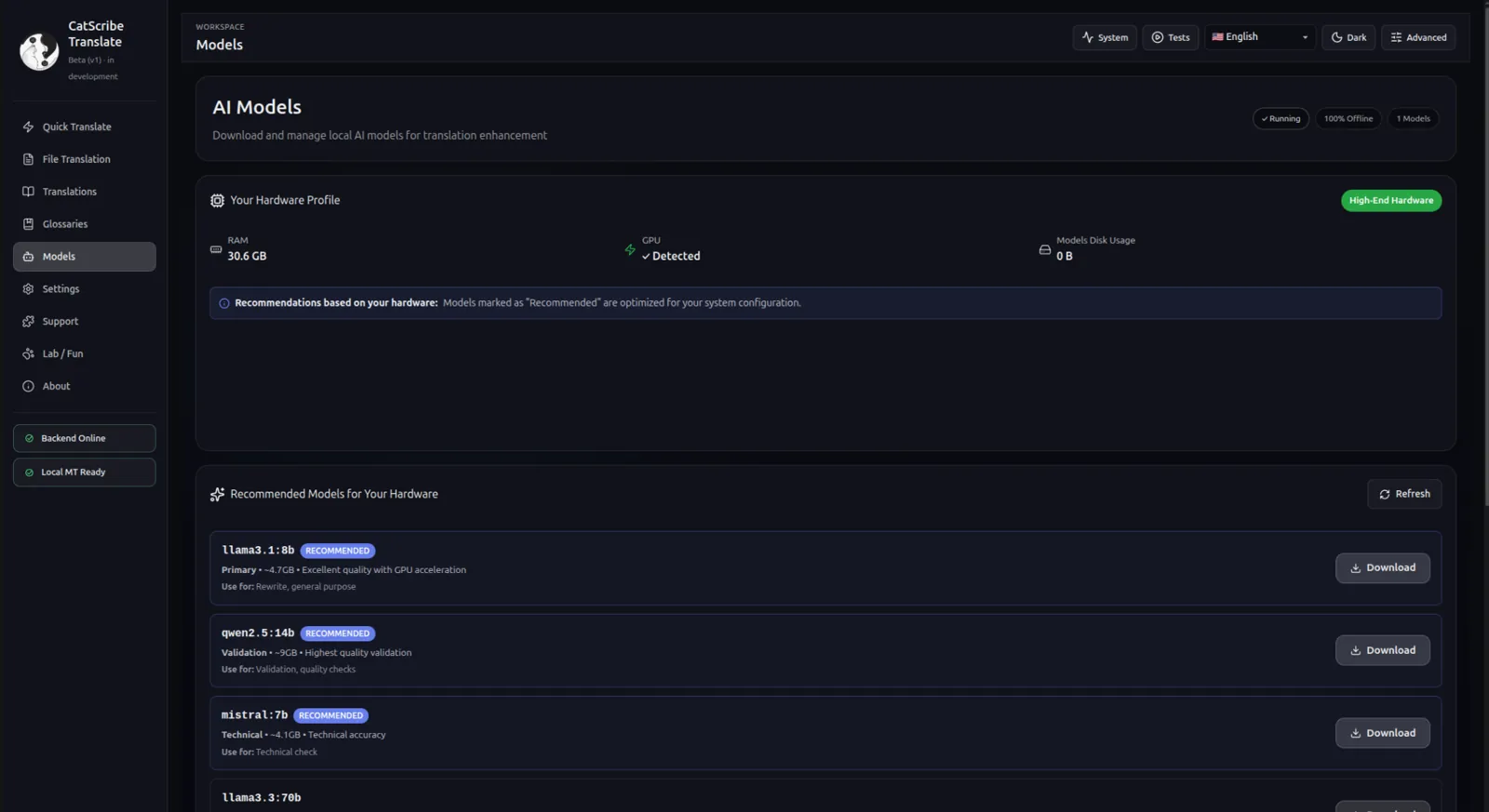Image resolution: width=1489 pixels, height=812 pixels.
Task: Open Support via its sidebar icon
Action: coord(28,322)
